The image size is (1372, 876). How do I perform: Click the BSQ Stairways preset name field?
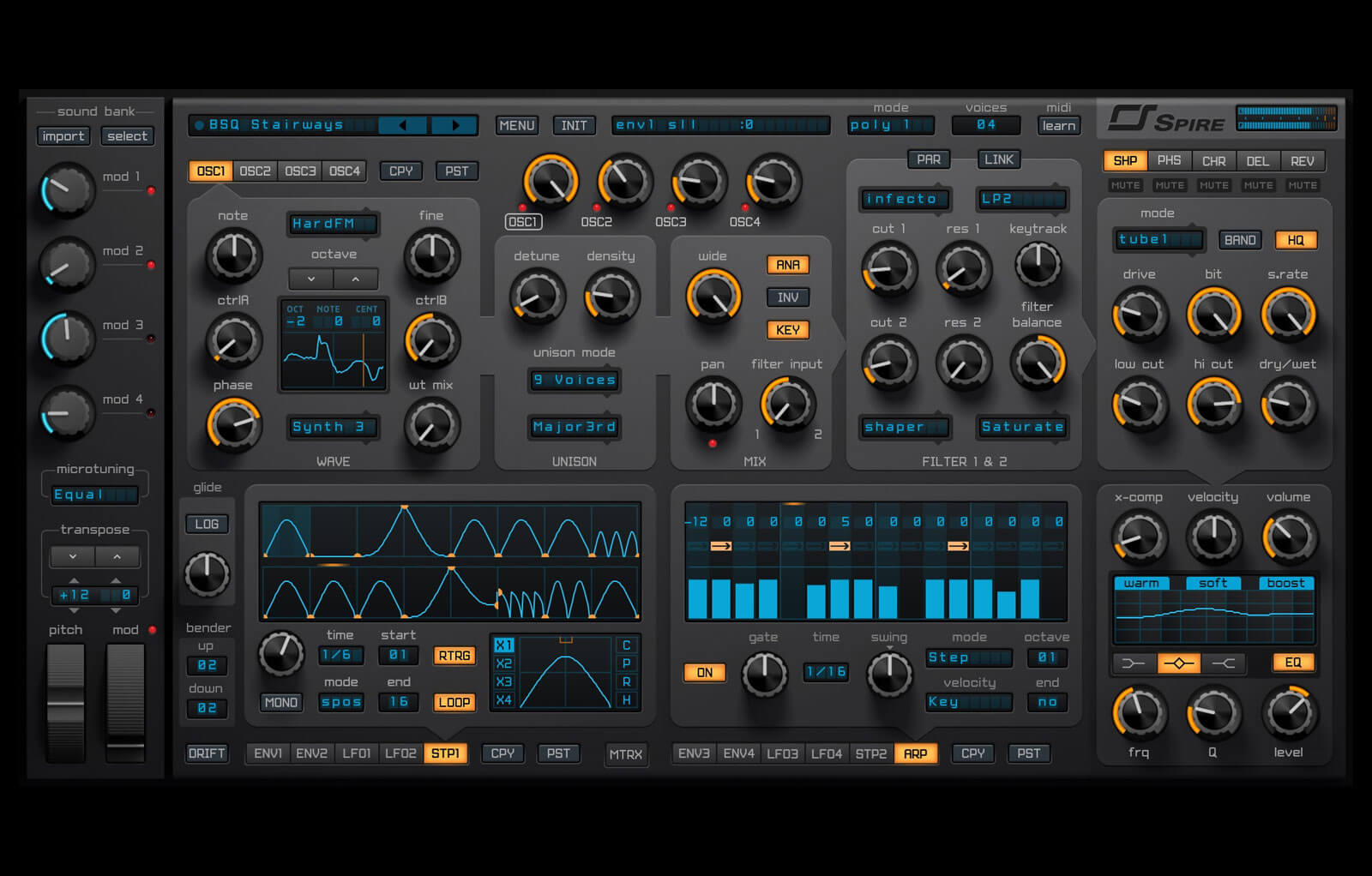(283, 124)
